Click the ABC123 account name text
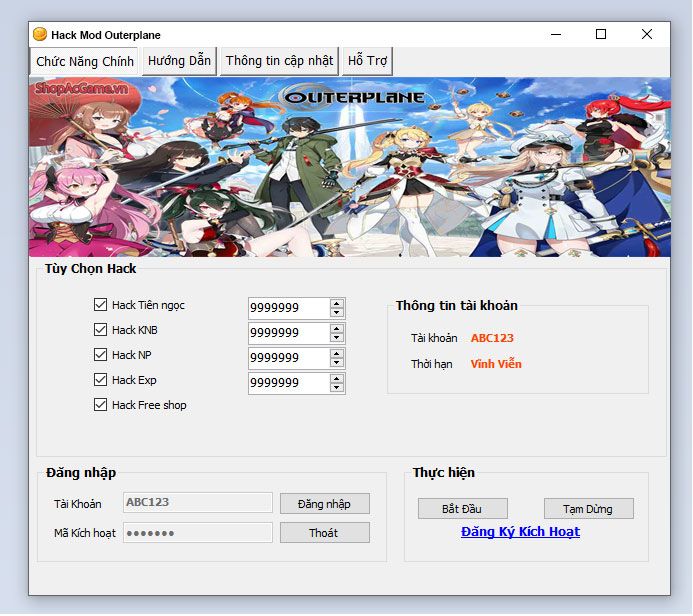 click(x=492, y=338)
